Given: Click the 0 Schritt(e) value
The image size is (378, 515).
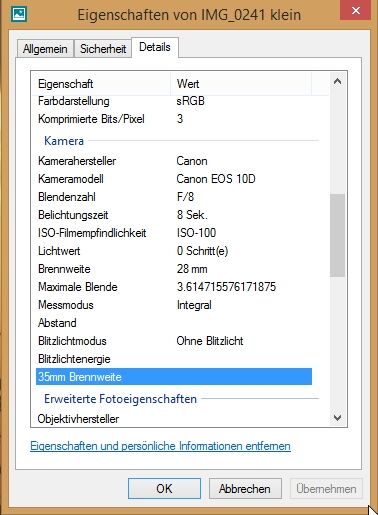Looking at the screenshot, I should (202, 251).
